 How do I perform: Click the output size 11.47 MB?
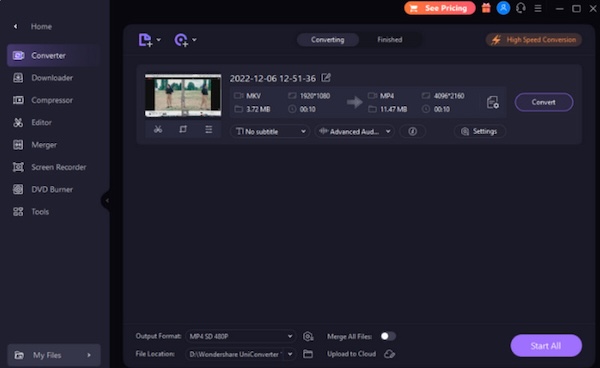[393, 109]
